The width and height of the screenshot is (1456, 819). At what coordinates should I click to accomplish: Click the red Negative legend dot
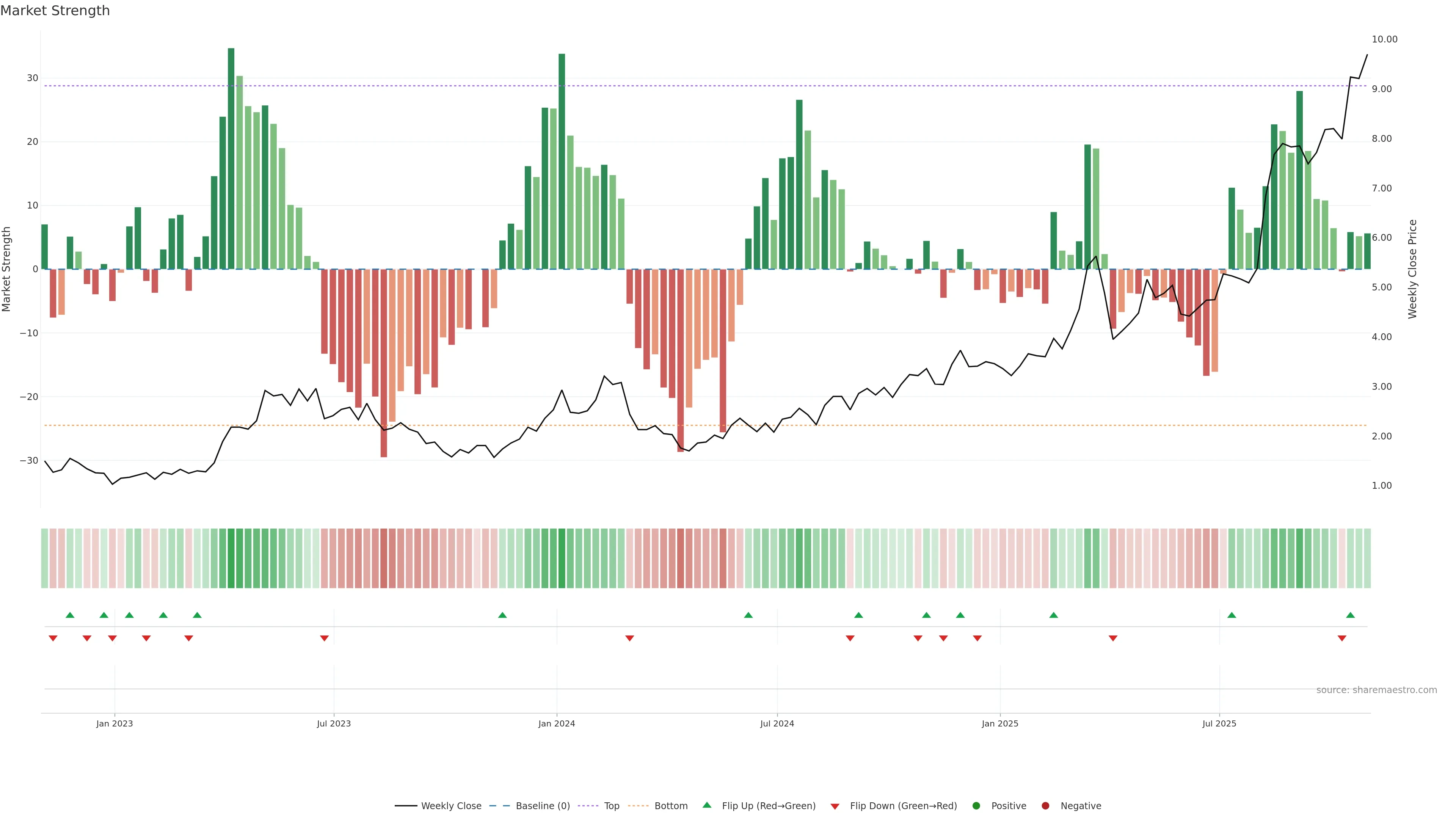pyautogui.click(x=1045, y=806)
